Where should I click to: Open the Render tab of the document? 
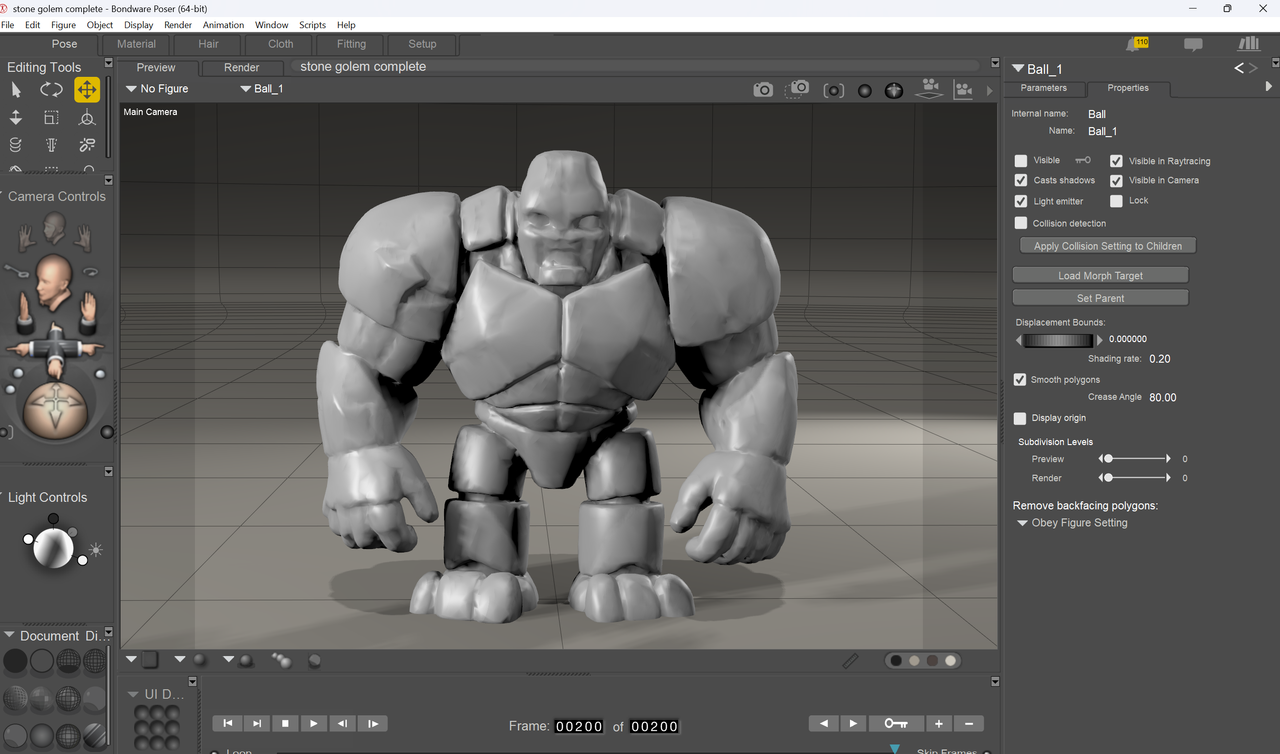tap(241, 68)
